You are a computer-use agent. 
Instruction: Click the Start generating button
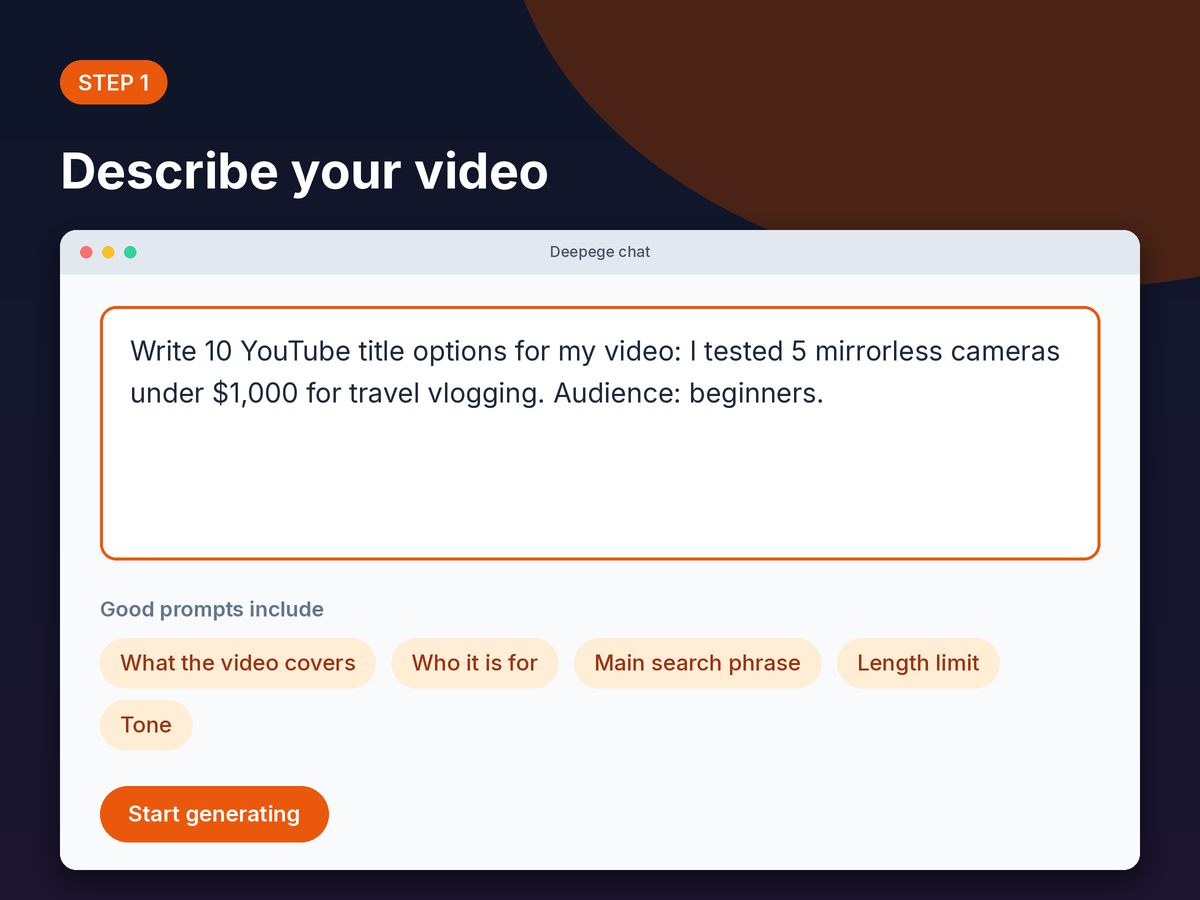pyautogui.click(x=214, y=814)
